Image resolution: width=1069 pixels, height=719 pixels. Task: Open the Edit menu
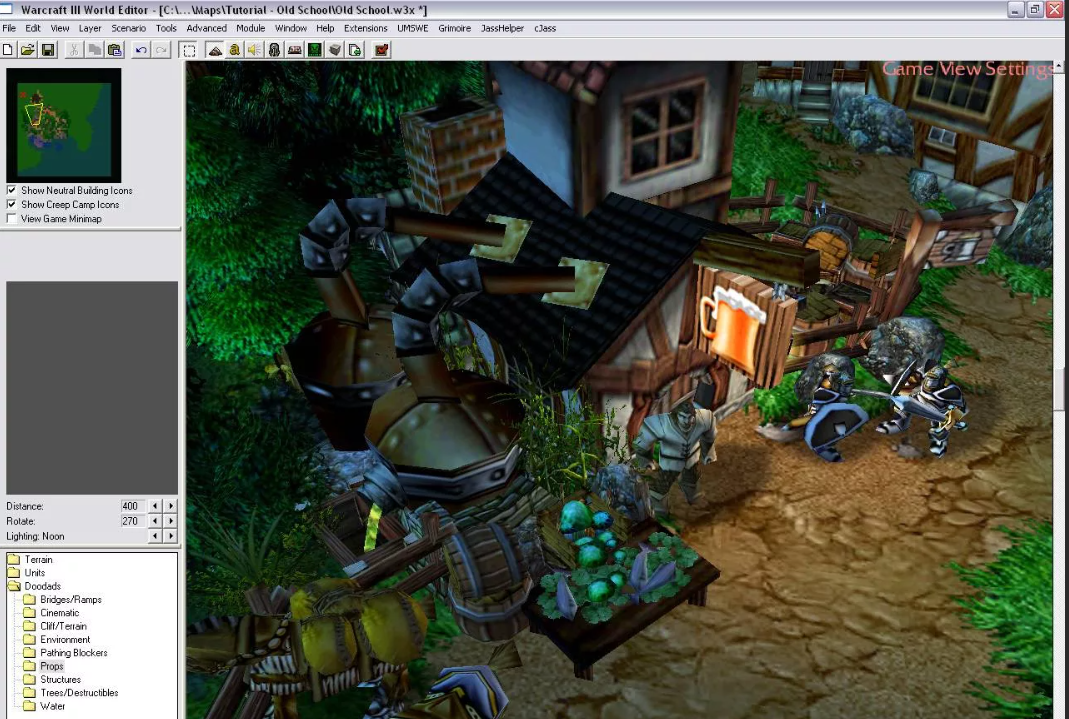33,28
